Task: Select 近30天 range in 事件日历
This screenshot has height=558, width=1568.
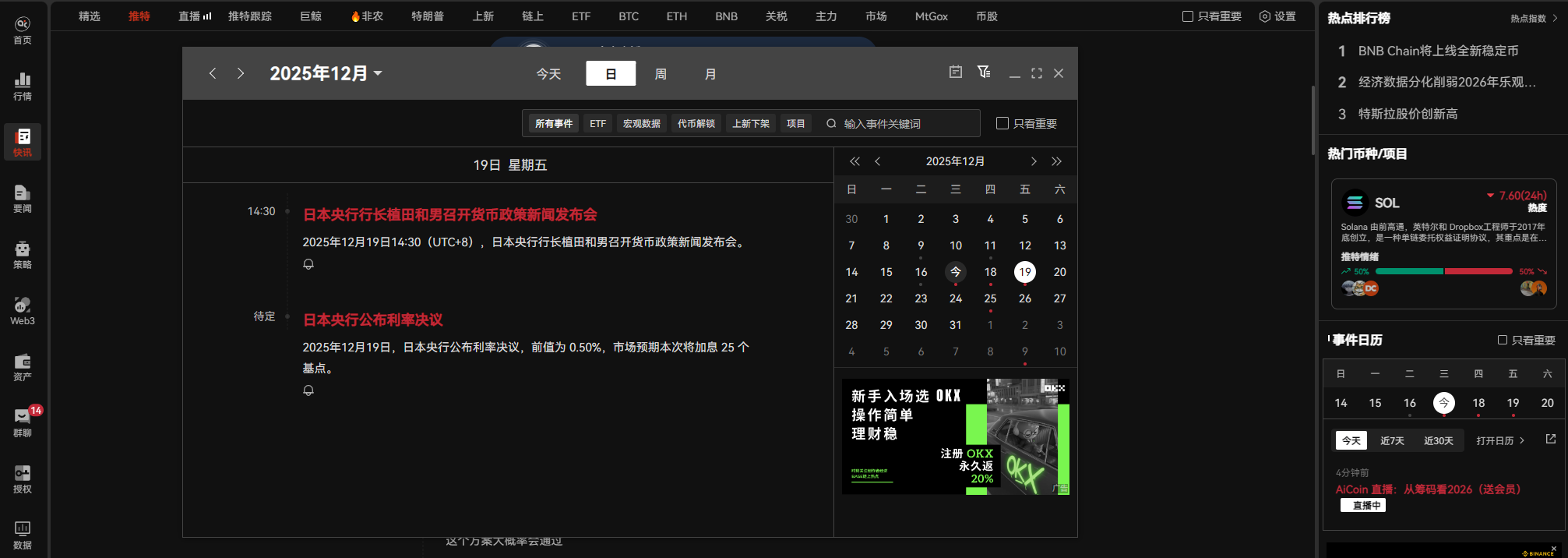Action: [1439, 440]
